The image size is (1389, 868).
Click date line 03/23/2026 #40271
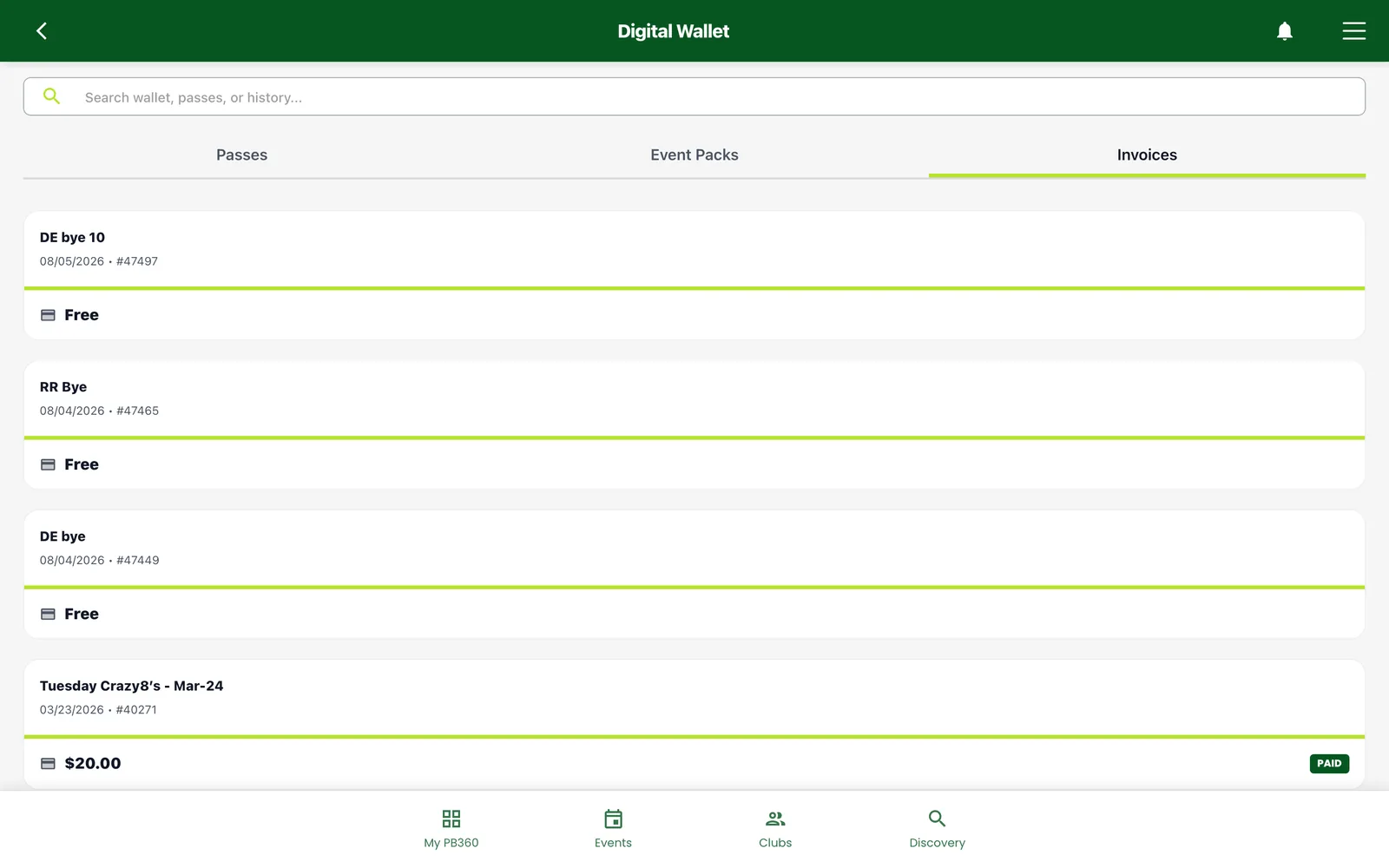click(x=98, y=709)
